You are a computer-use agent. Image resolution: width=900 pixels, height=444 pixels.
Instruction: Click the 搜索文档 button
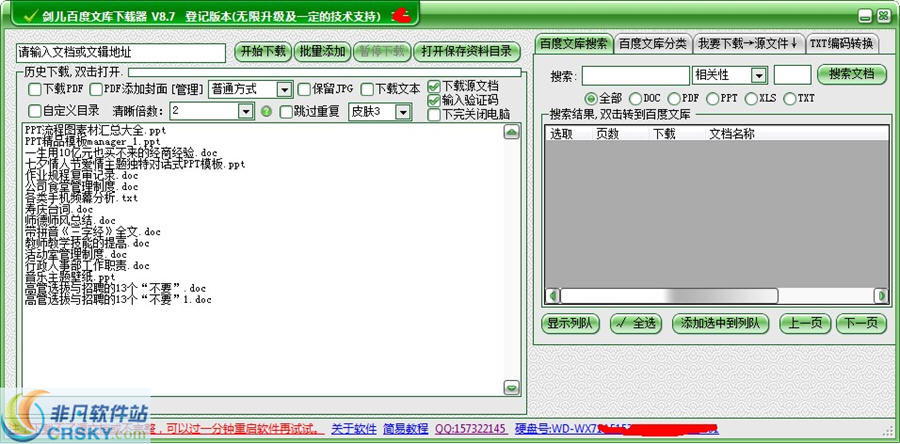point(852,74)
